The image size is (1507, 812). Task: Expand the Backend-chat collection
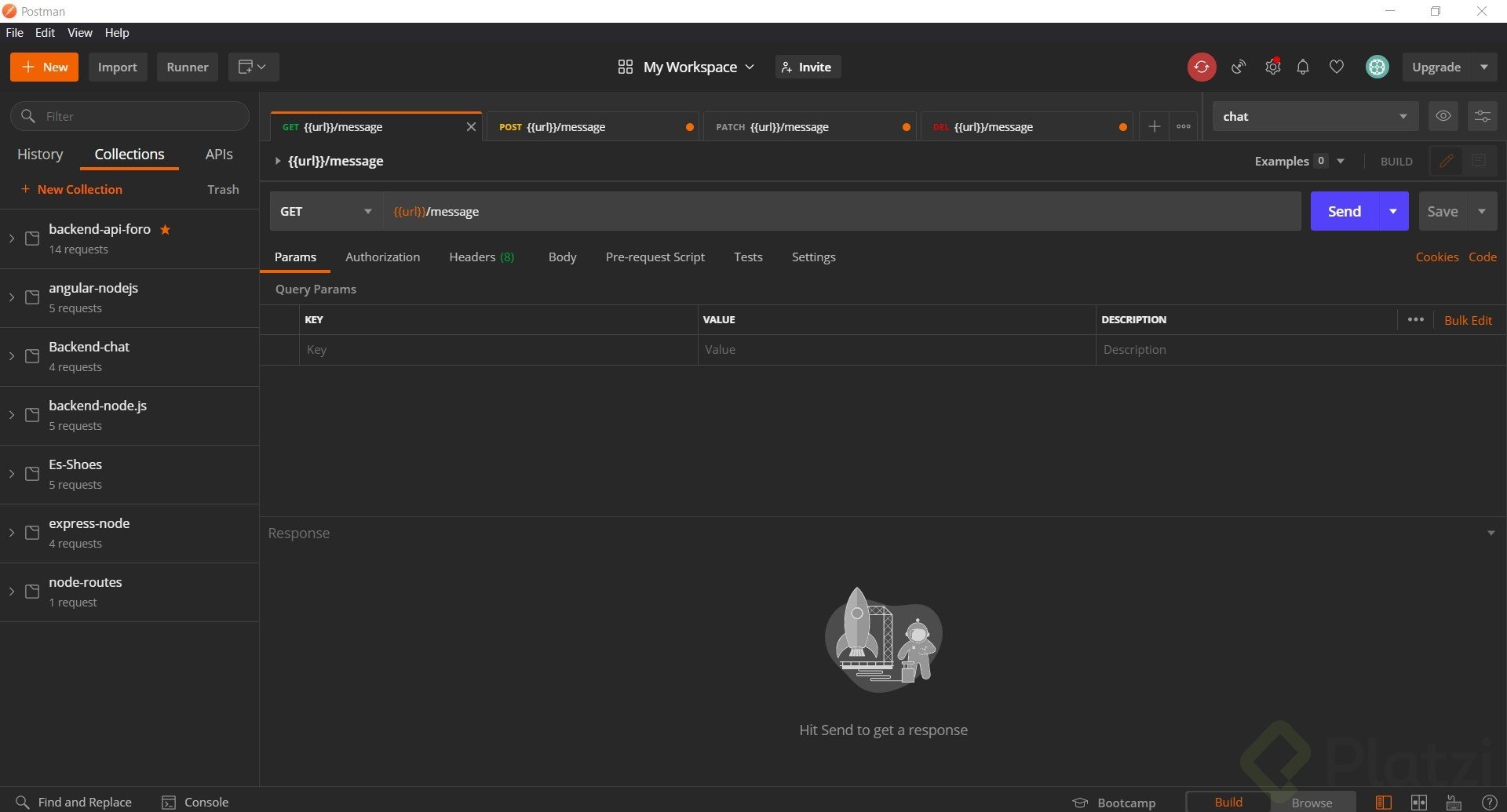pos(12,356)
